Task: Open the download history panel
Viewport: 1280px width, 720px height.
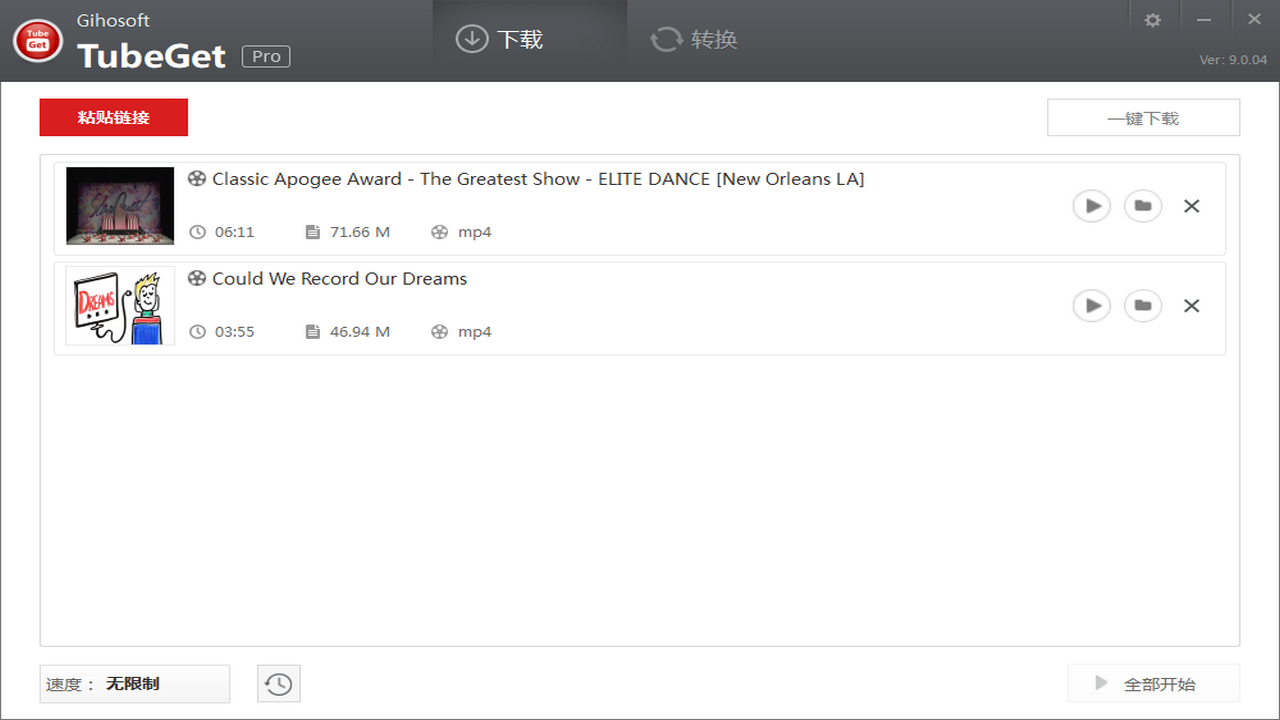Action: coord(278,683)
